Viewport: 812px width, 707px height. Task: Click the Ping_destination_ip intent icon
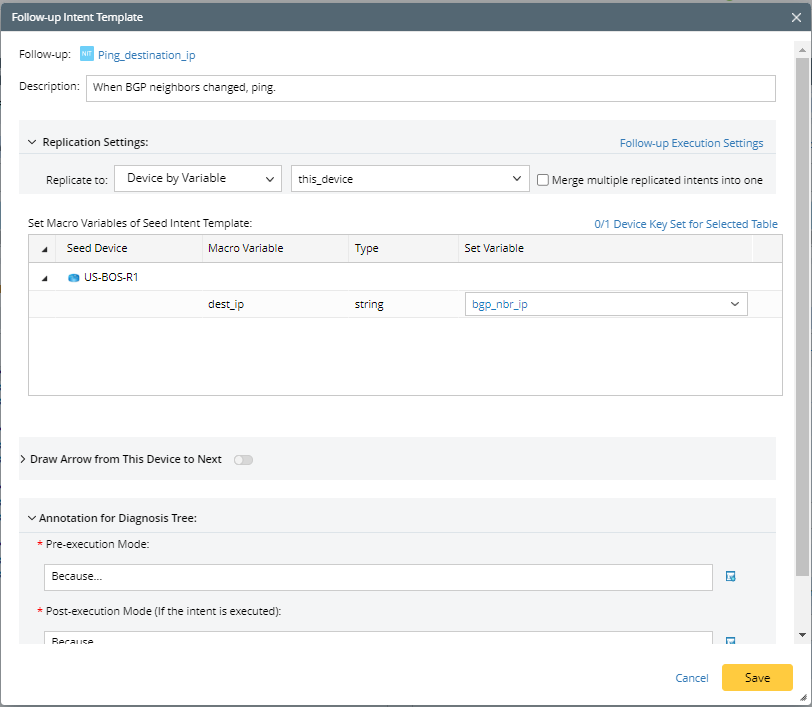tap(87, 55)
